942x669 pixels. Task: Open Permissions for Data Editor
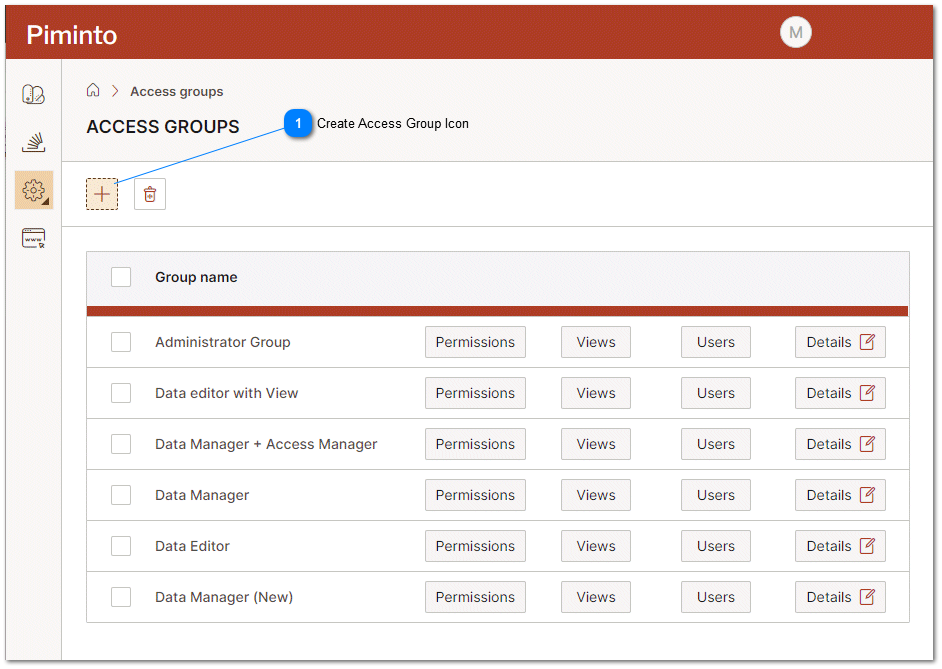tap(475, 545)
